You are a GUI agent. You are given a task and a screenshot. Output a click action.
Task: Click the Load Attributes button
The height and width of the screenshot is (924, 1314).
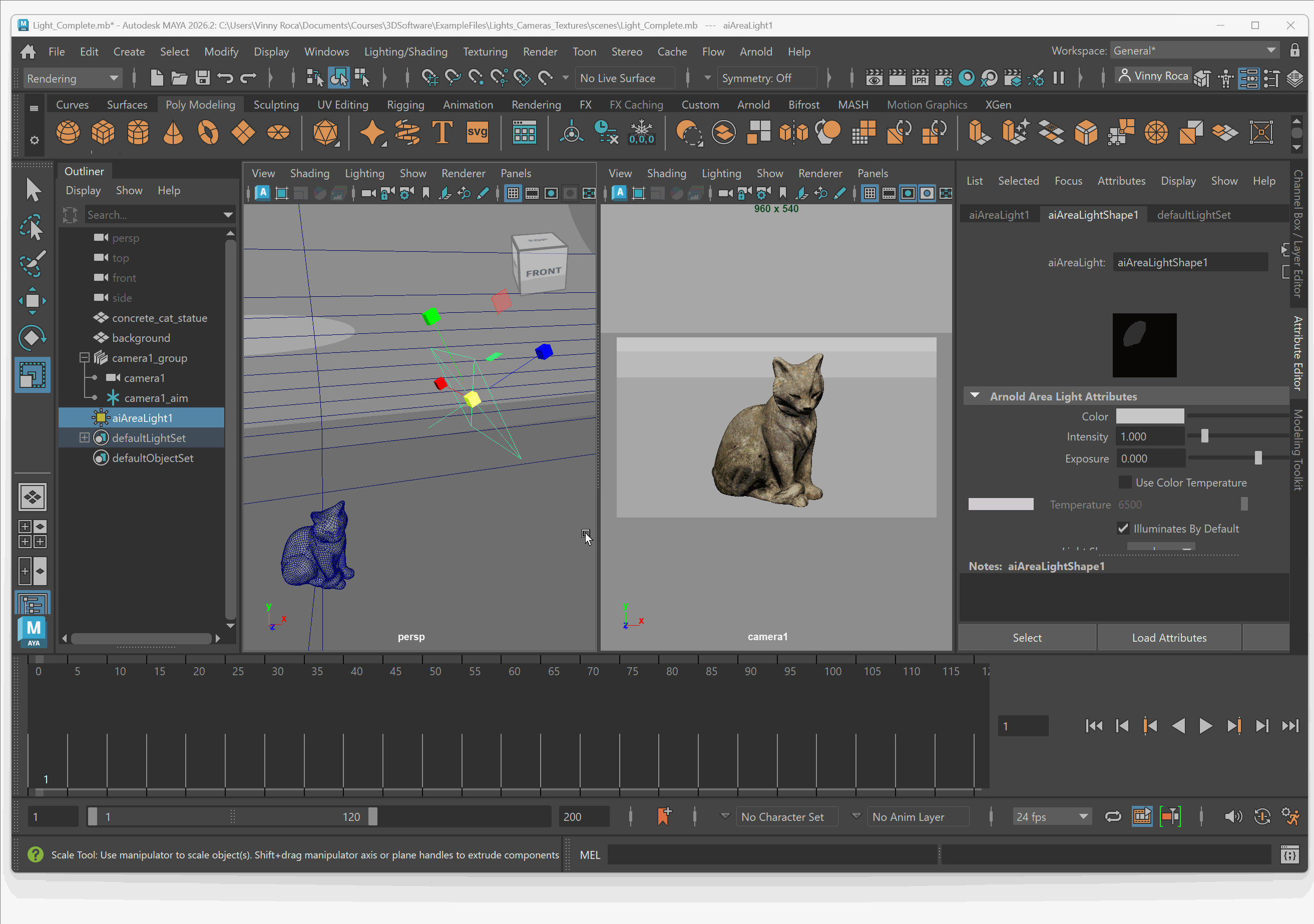point(1169,637)
